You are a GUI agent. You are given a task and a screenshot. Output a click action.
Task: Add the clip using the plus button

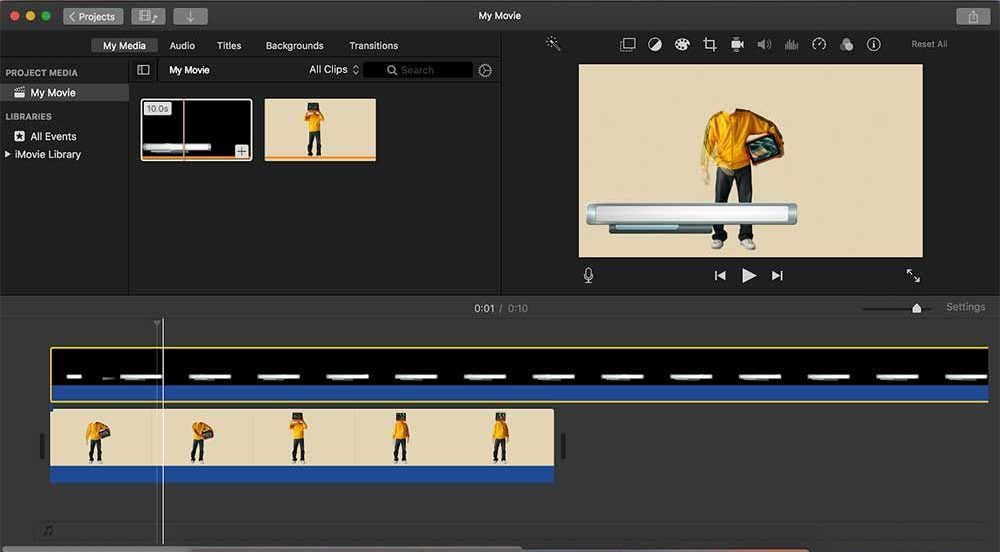[242, 150]
